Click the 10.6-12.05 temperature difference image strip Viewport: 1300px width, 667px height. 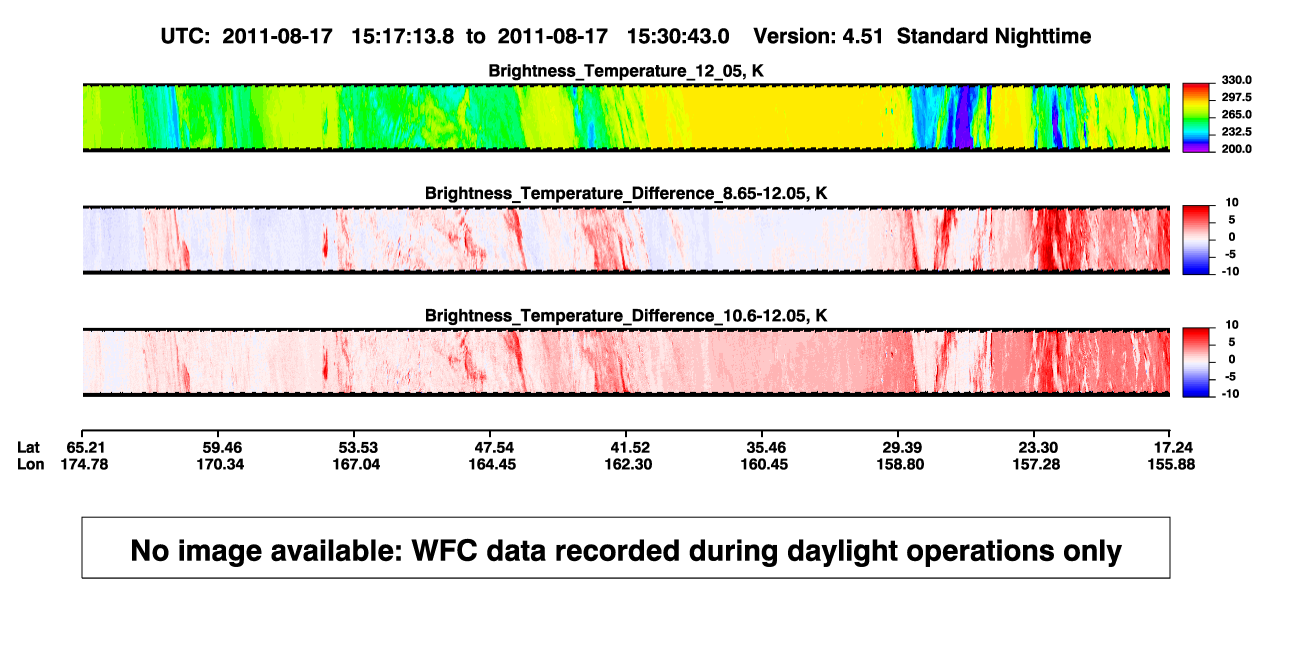click(x=626, y=363)
